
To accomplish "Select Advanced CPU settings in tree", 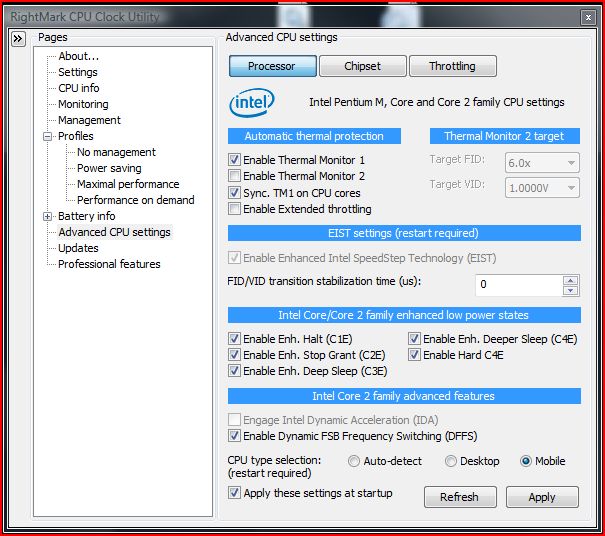I will (x=115, y=232).
